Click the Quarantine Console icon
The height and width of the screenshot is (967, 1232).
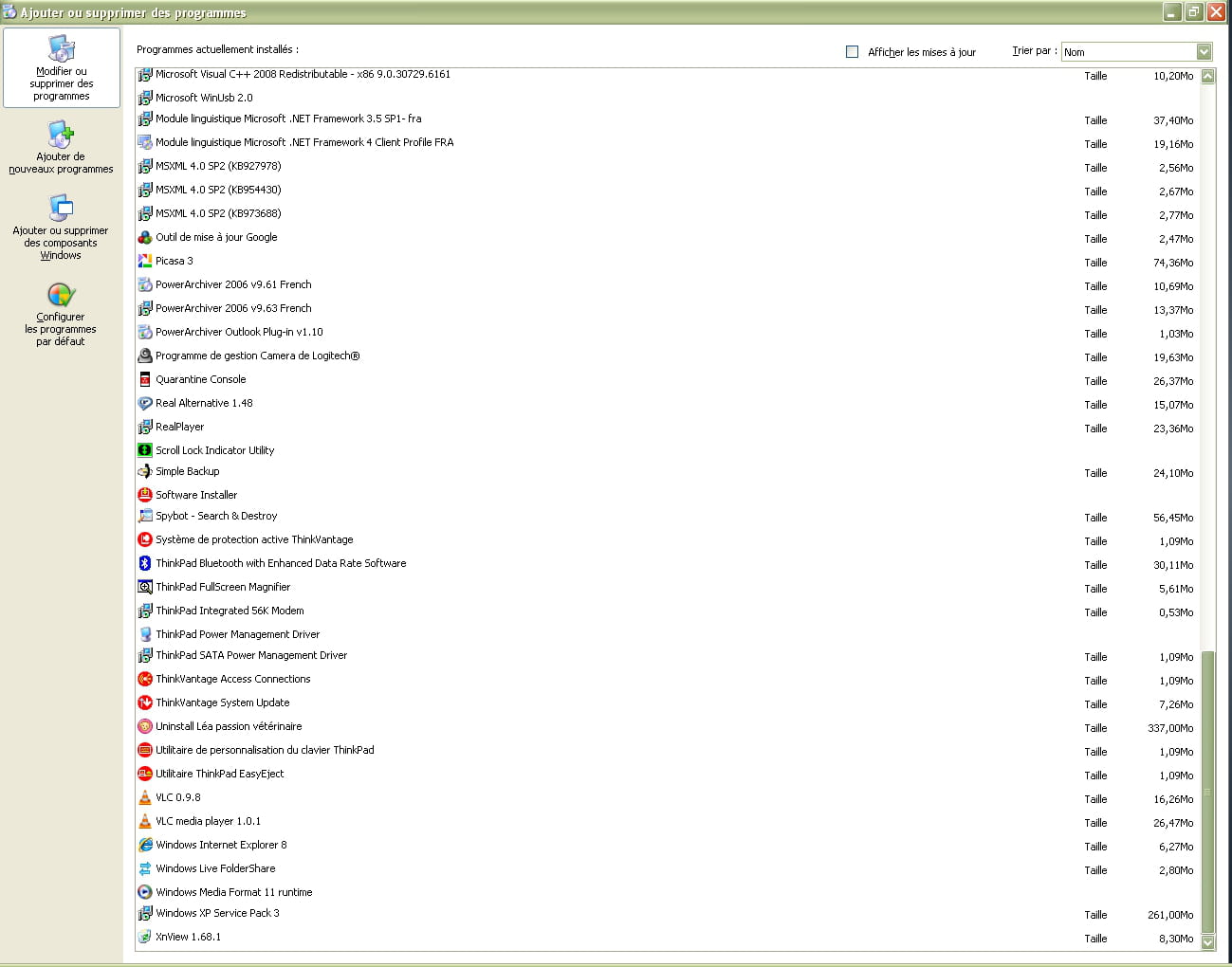(145, 379)
